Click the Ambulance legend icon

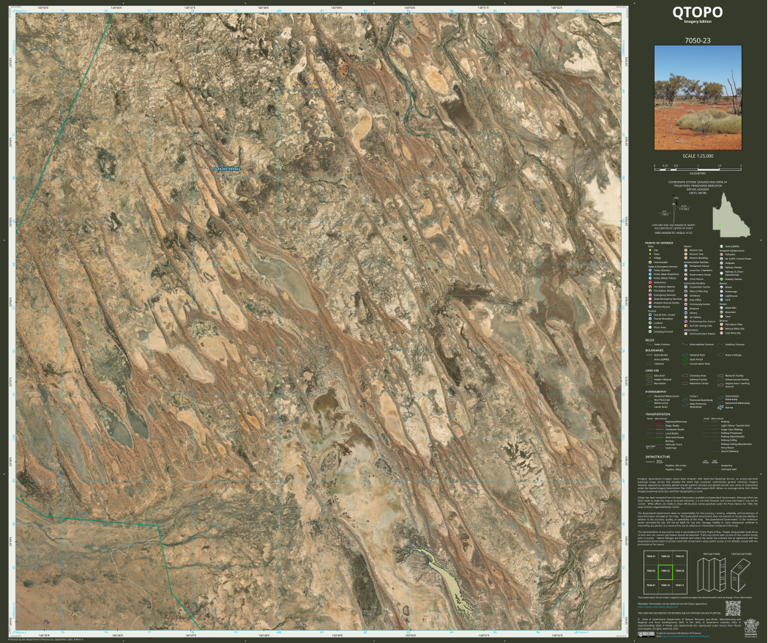(x=650, y=283)
